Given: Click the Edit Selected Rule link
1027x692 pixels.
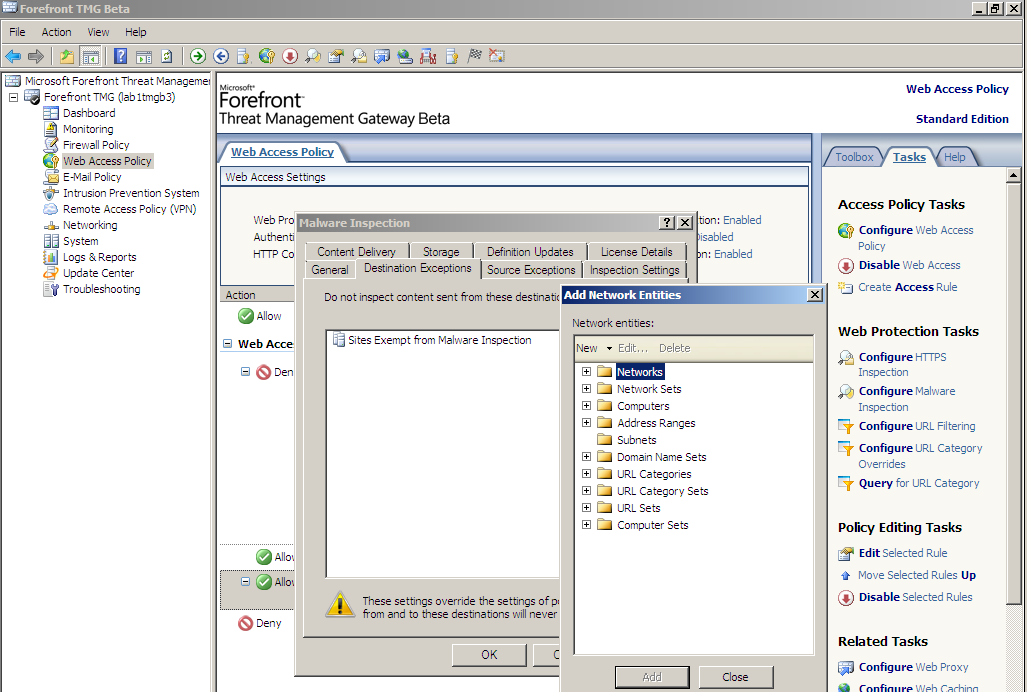Looking at the screenshot, I should tap(903, 553).
